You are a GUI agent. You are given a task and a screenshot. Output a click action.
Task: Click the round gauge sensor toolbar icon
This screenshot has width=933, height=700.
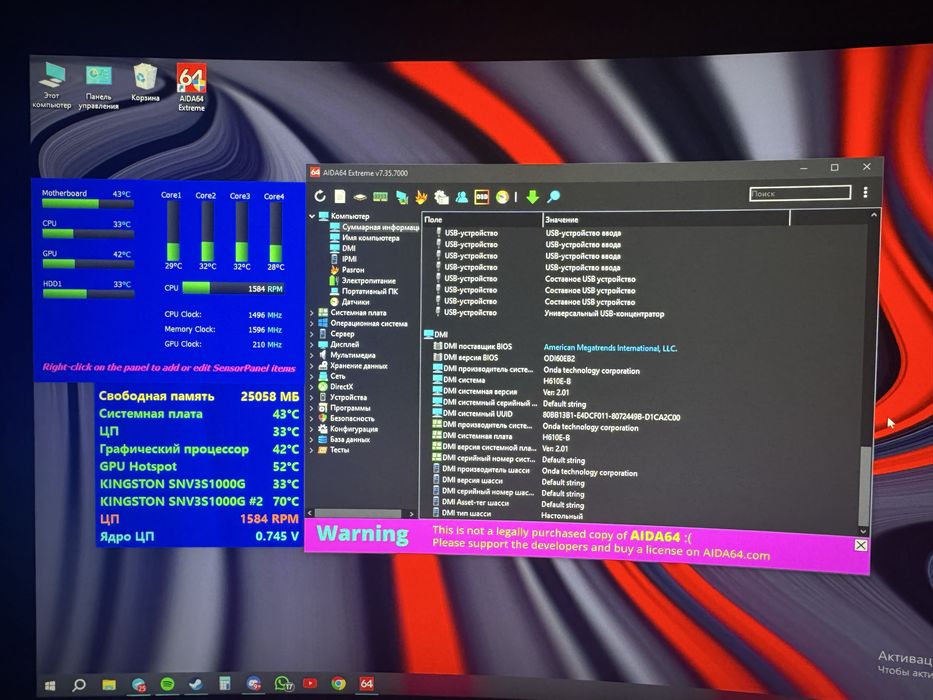coord(502,196)
